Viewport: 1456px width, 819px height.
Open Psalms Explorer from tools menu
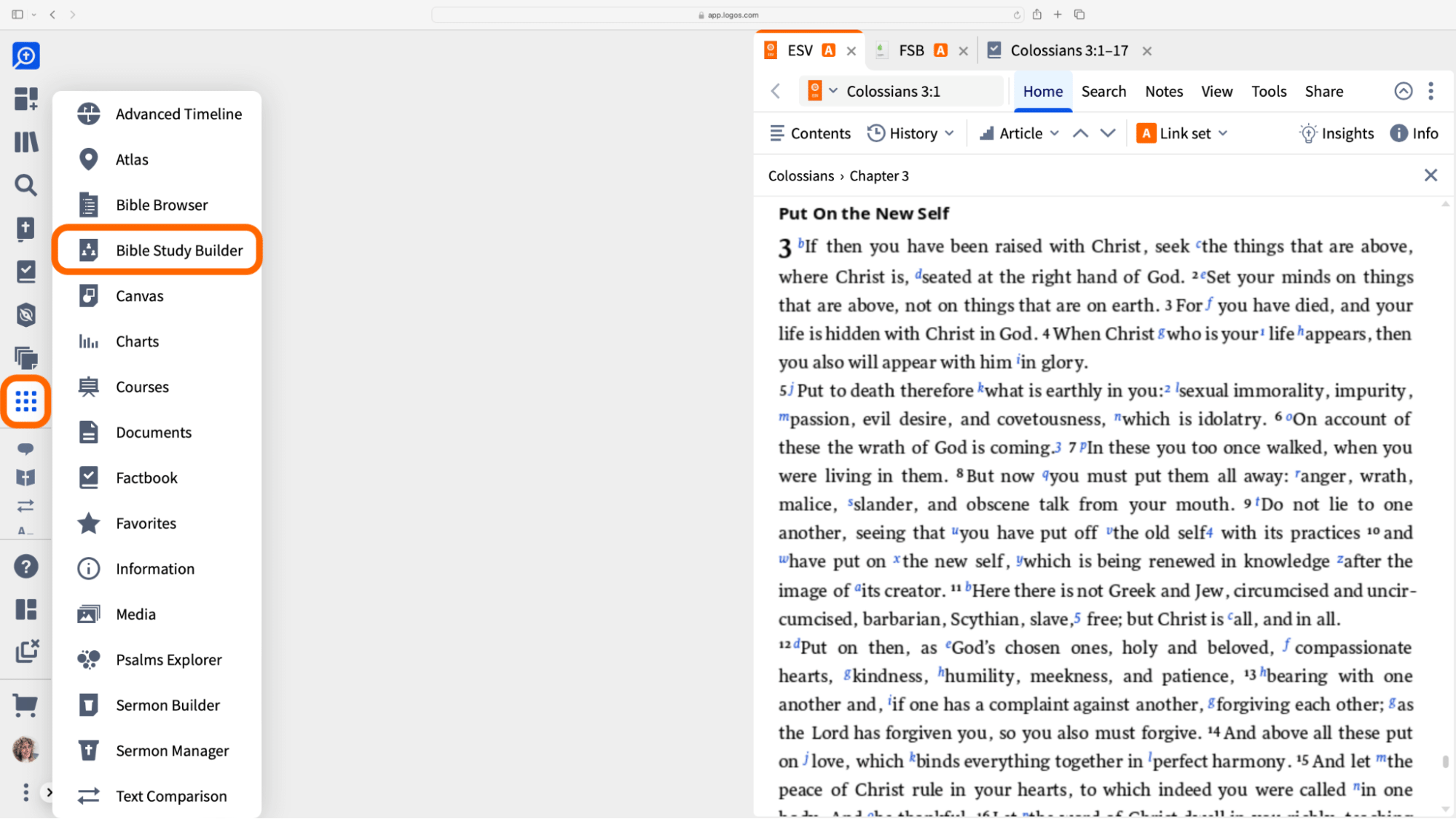(x=157, y=660)
